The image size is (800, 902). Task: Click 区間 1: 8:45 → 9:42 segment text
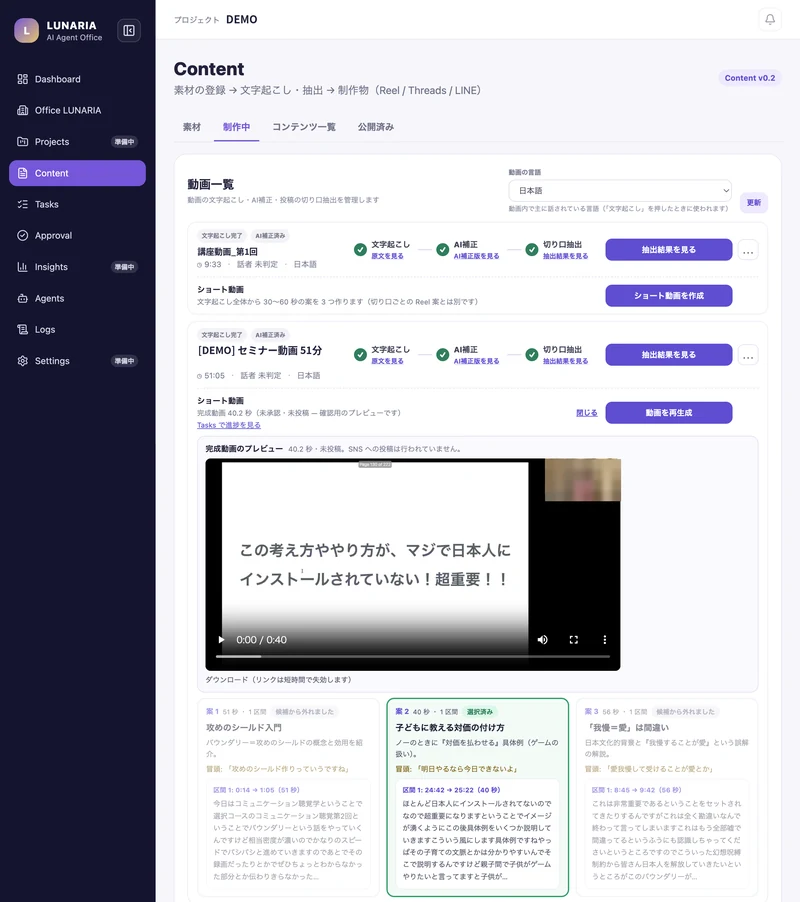pyautogui.click(x=636, y=790)
